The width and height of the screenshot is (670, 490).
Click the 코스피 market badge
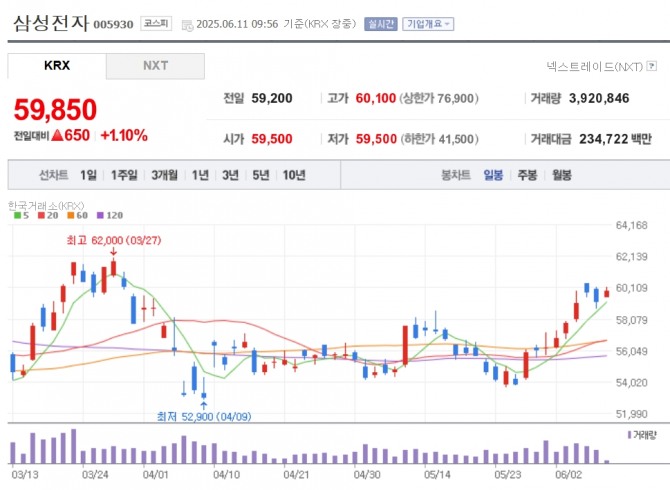pyautogui.click(x=156, y=23)
